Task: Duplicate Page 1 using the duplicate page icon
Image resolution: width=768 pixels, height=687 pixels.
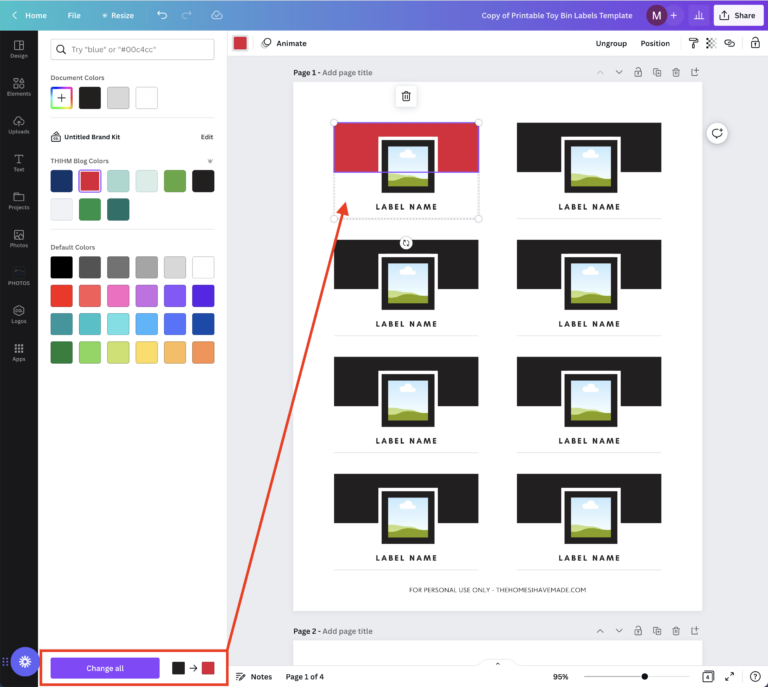Action: (x=657, y=72)
